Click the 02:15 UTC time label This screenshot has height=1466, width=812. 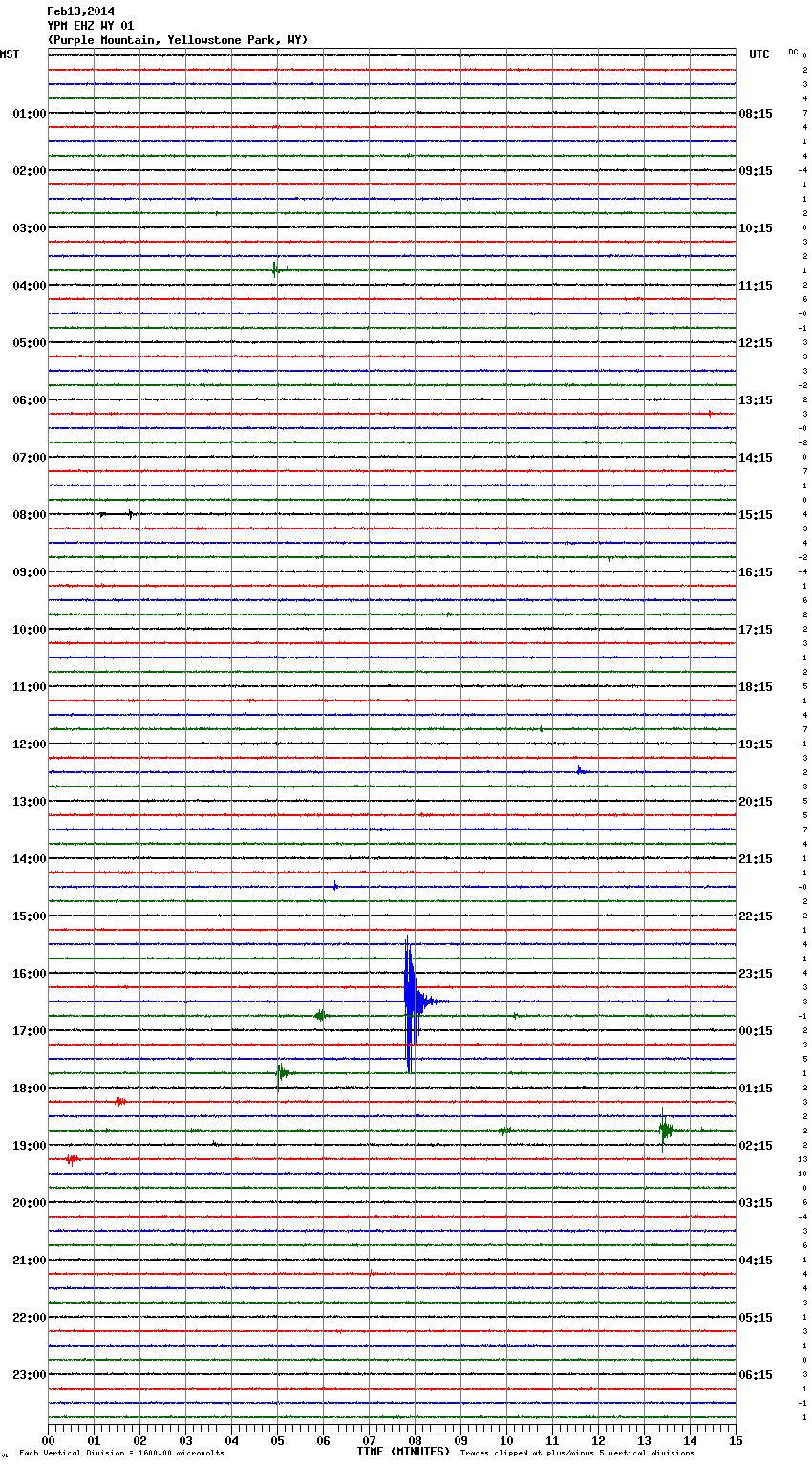pyautogui.click(x=756, y=1146)
